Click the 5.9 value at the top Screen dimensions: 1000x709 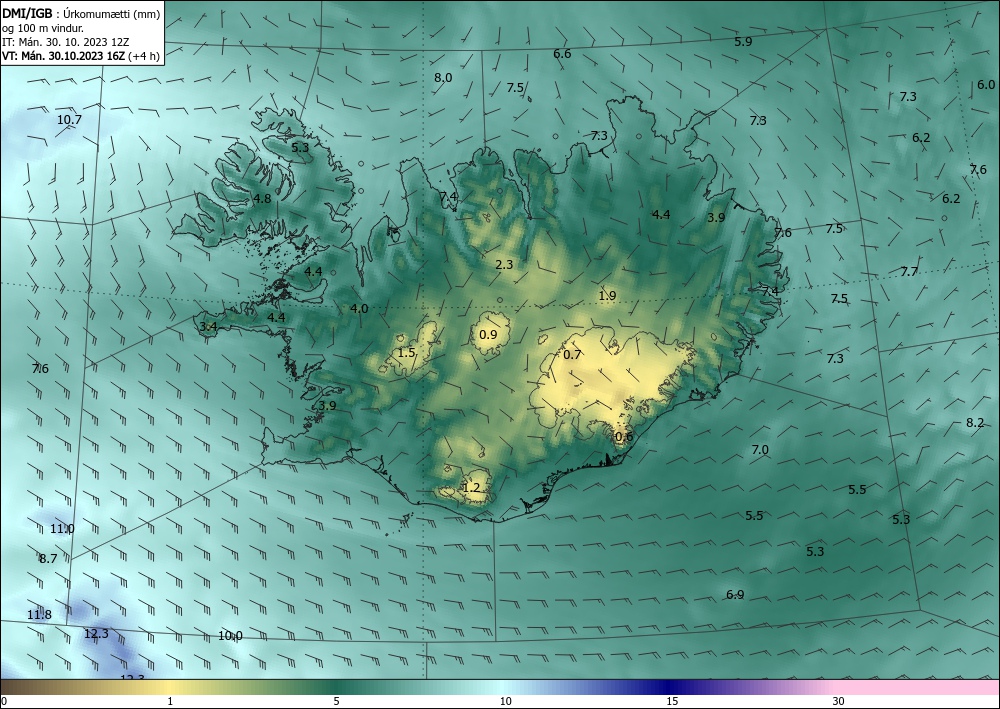[x=743, y=42]
